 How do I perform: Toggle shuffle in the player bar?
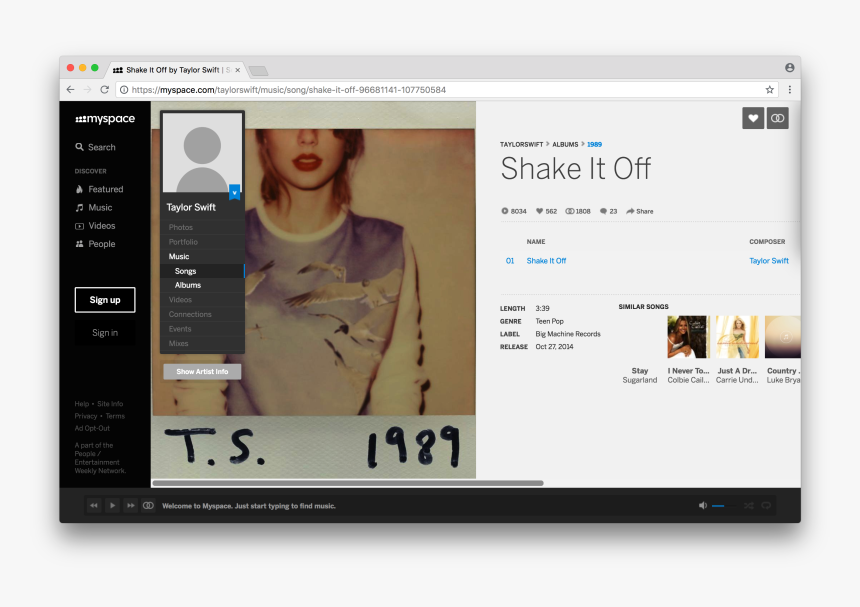click(749, 506)
